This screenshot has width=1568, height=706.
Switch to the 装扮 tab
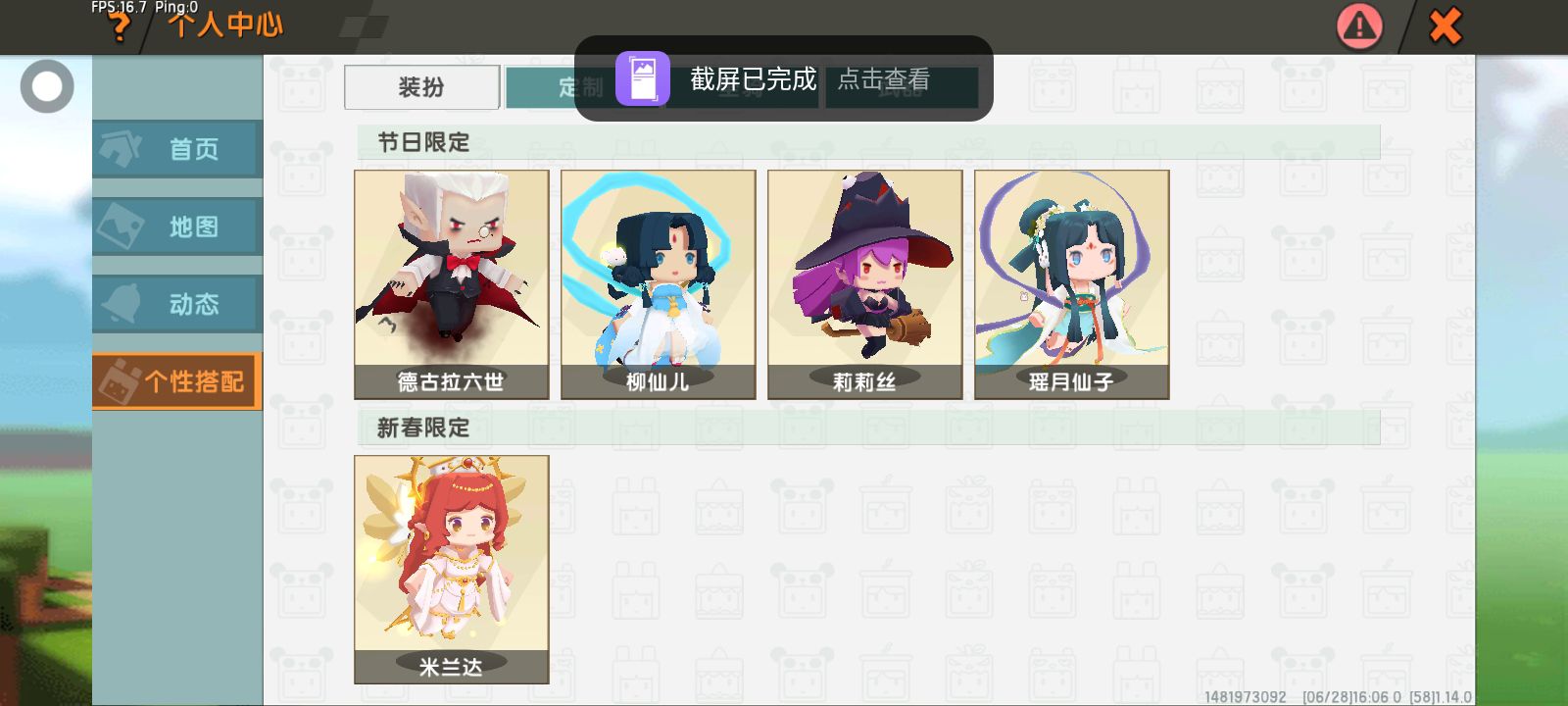tap(421, 87)
